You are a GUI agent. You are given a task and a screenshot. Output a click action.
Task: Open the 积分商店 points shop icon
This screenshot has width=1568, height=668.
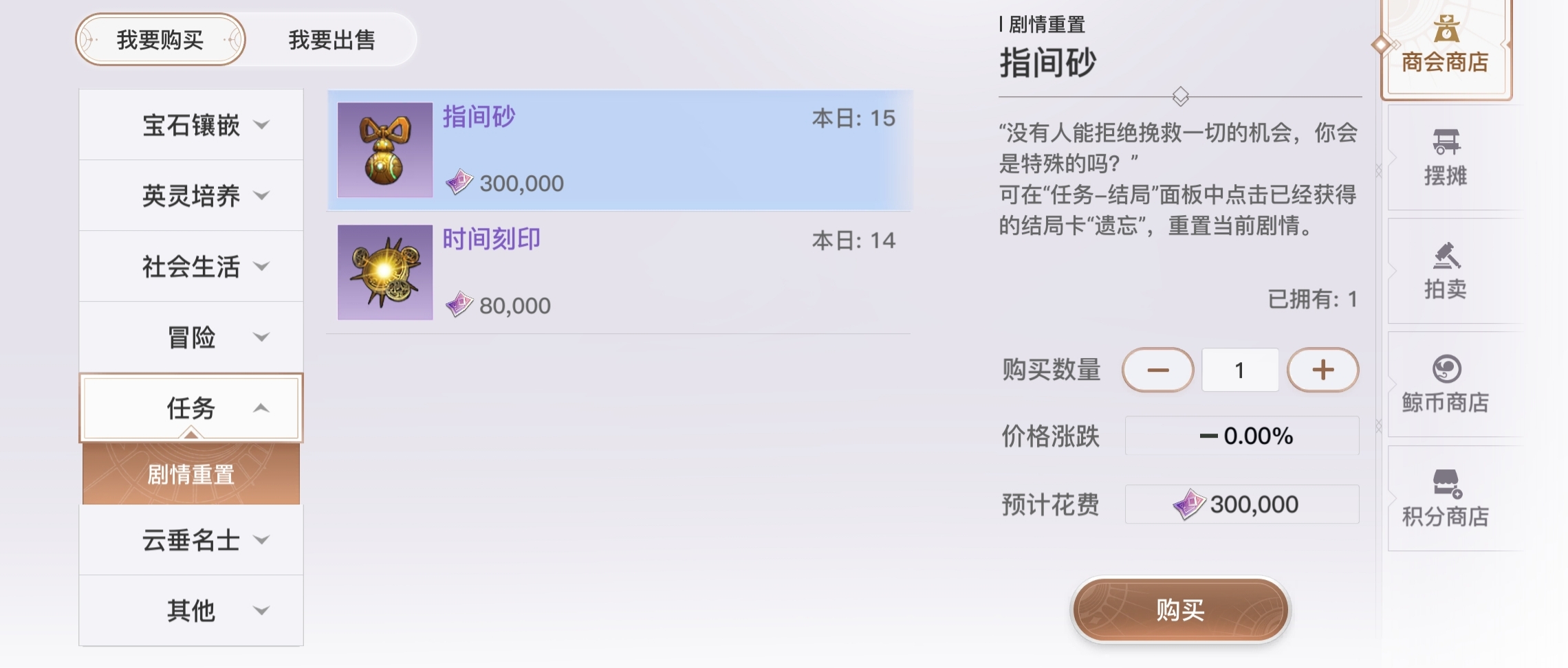coord(1446,482)
